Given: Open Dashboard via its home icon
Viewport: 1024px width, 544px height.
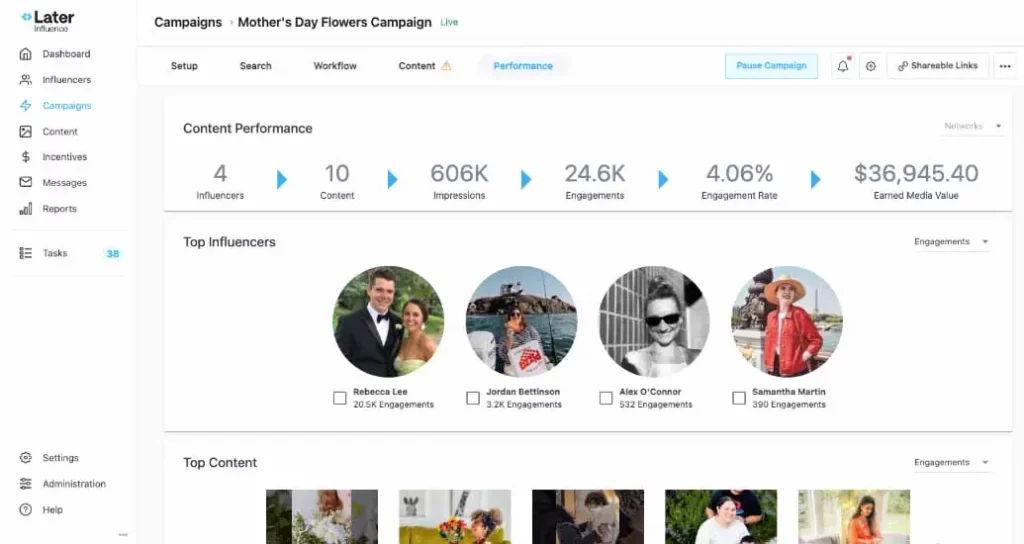Looking at the screenshot, I should click(x=25, y=54).
